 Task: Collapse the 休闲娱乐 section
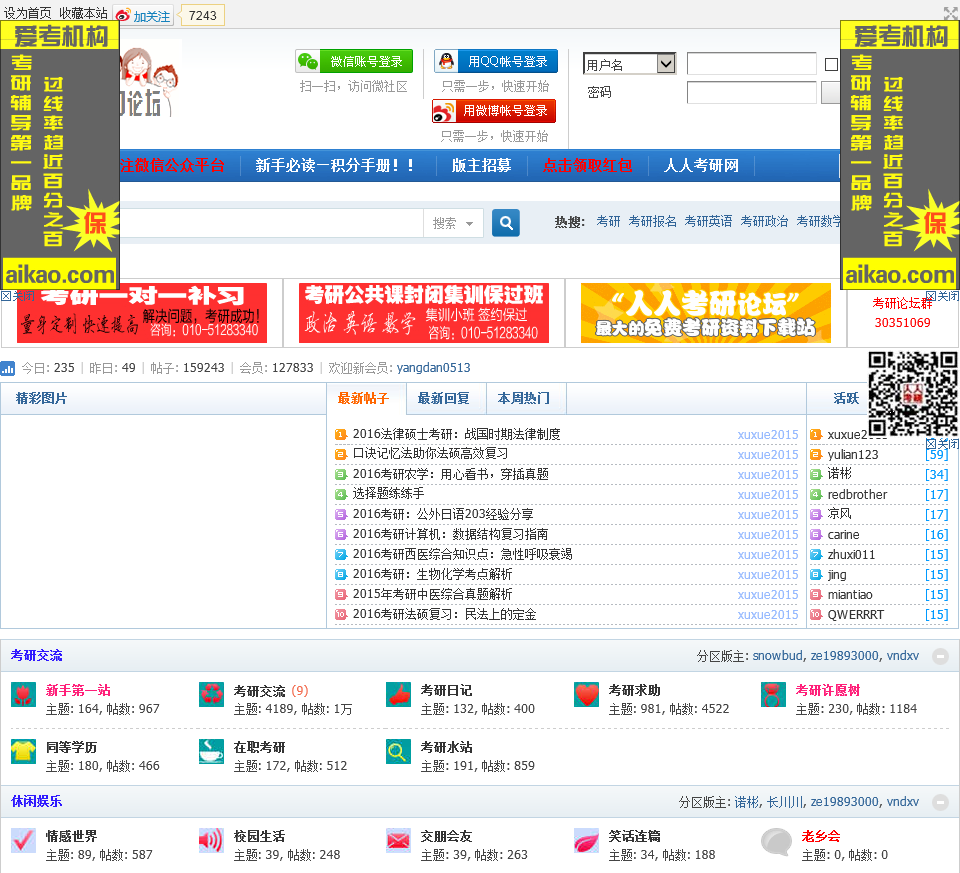(x=940, y=802)
